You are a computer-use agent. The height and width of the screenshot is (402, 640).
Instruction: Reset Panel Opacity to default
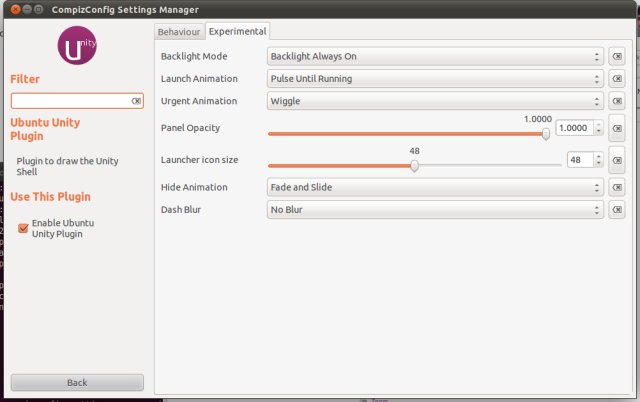617,128
